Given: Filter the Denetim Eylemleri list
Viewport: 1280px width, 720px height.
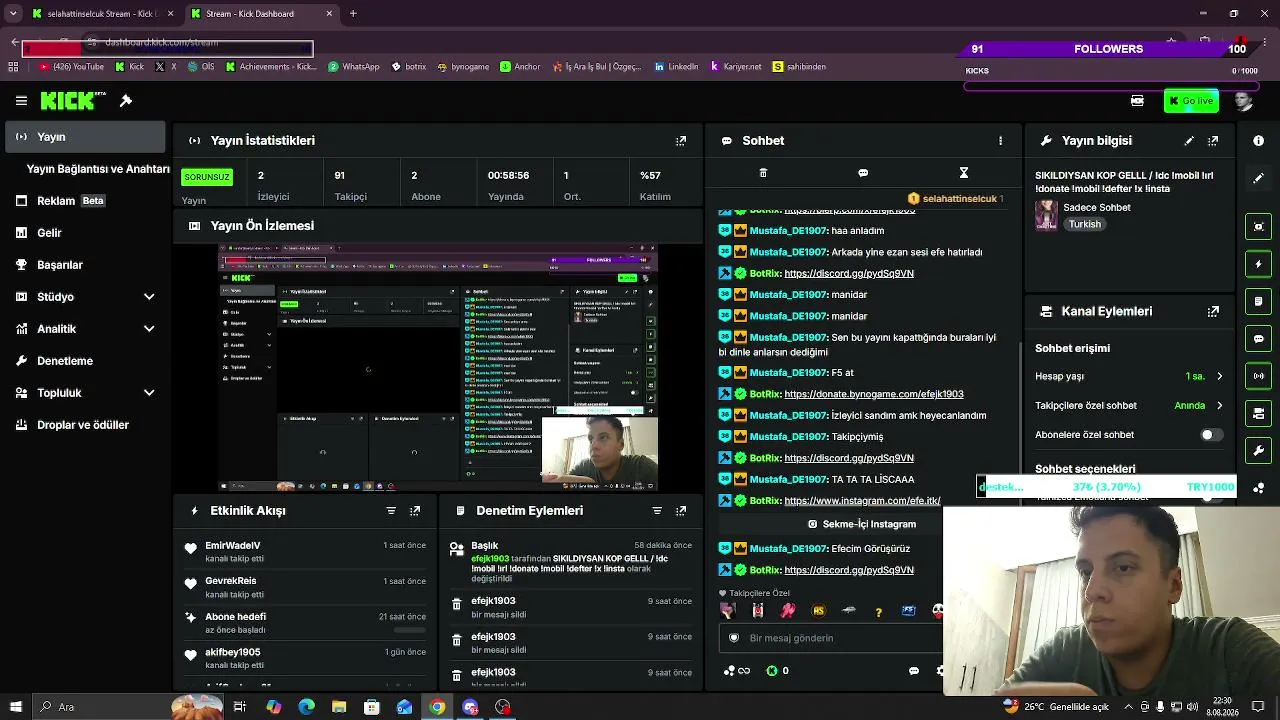Looking at the screenshot, I should tap(657, 511).
